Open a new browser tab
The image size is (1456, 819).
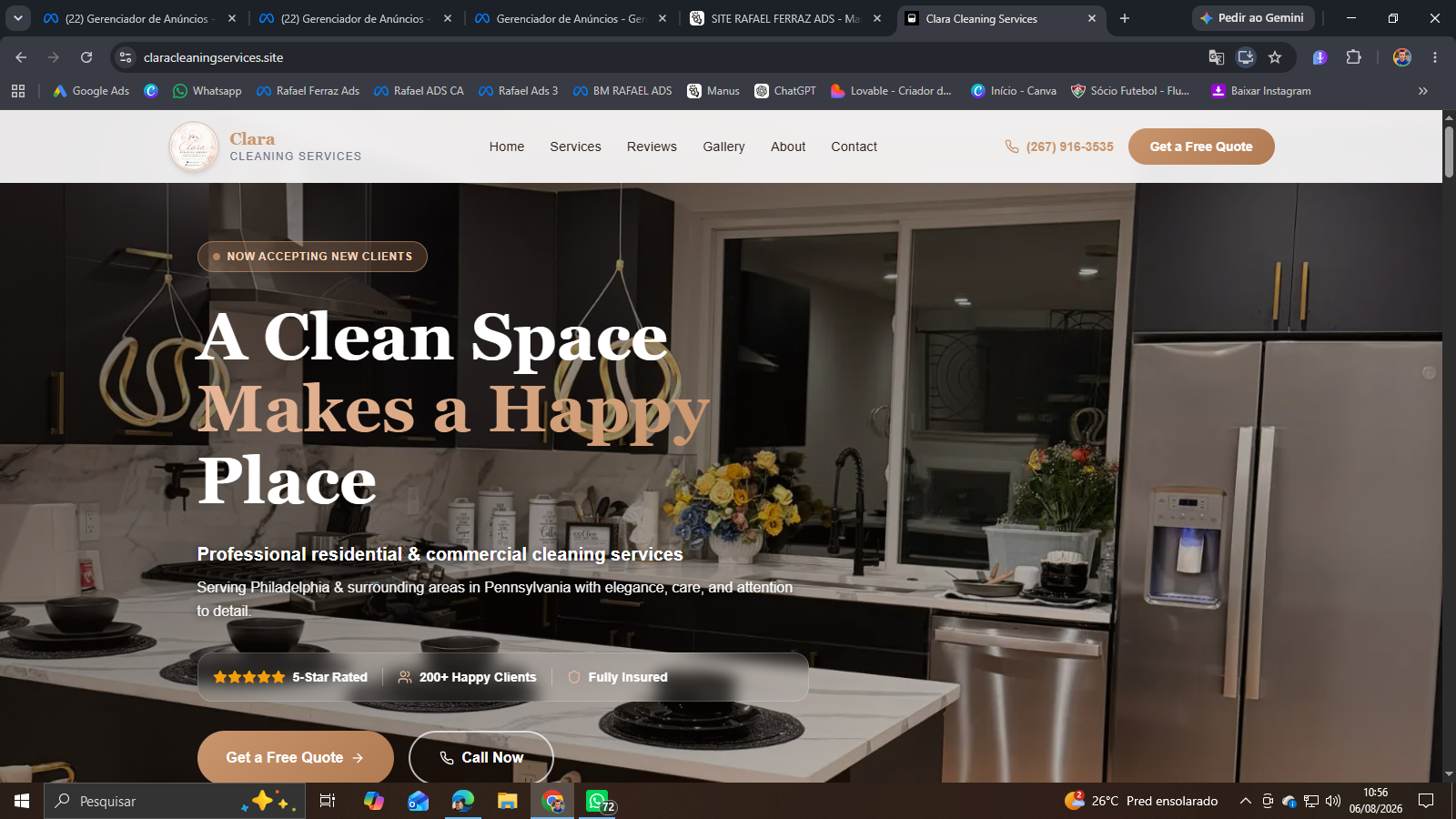tap(1125, 18)
